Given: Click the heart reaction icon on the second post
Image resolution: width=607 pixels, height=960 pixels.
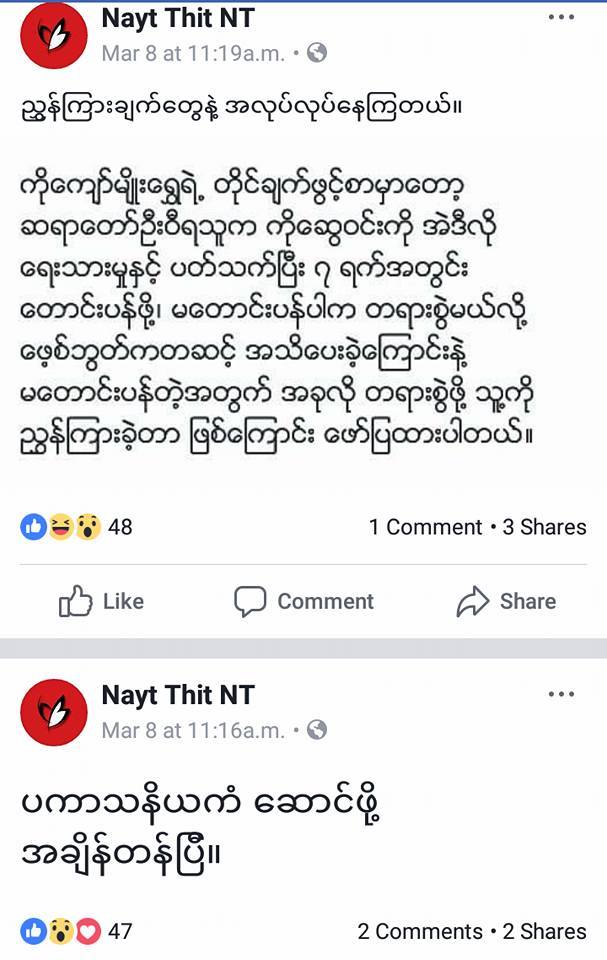Looking at the screenshot, I should pyautogui.click(x=88, y=931).
